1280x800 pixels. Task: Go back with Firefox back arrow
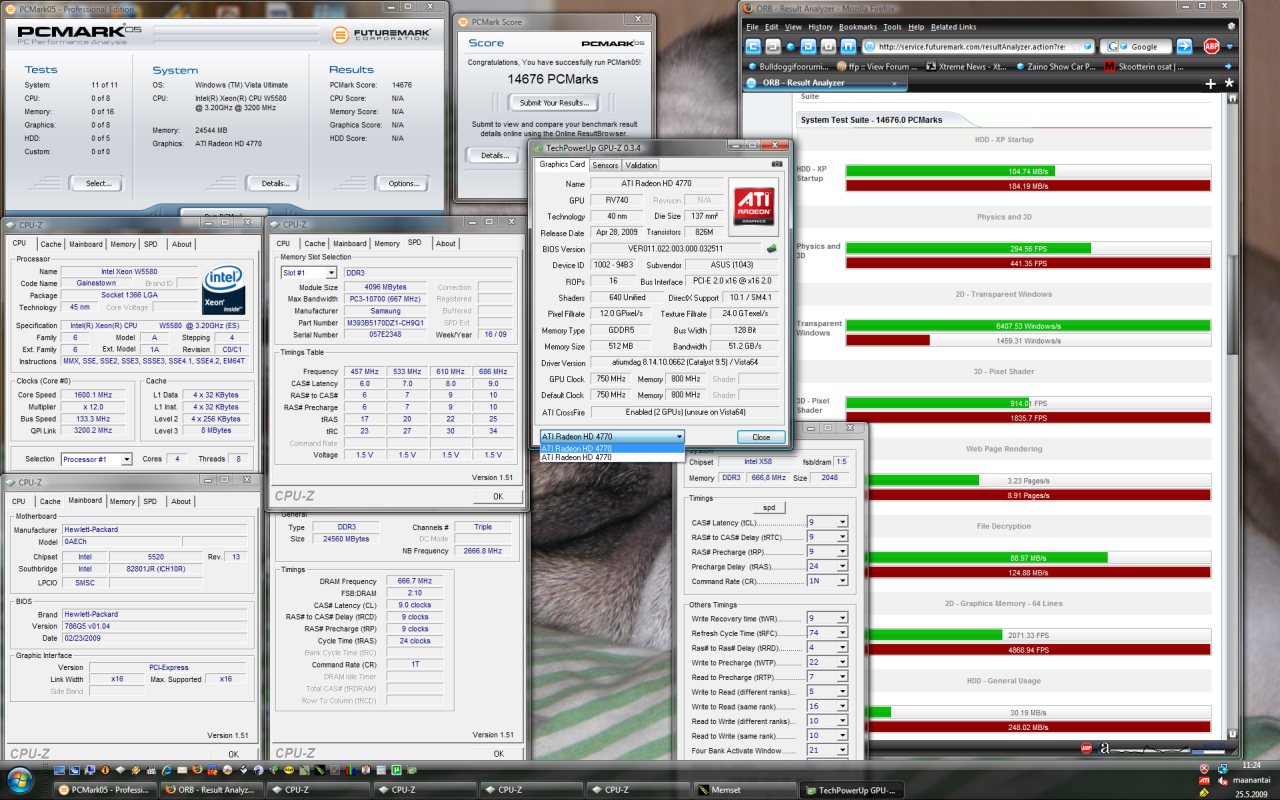coord(753,47)
